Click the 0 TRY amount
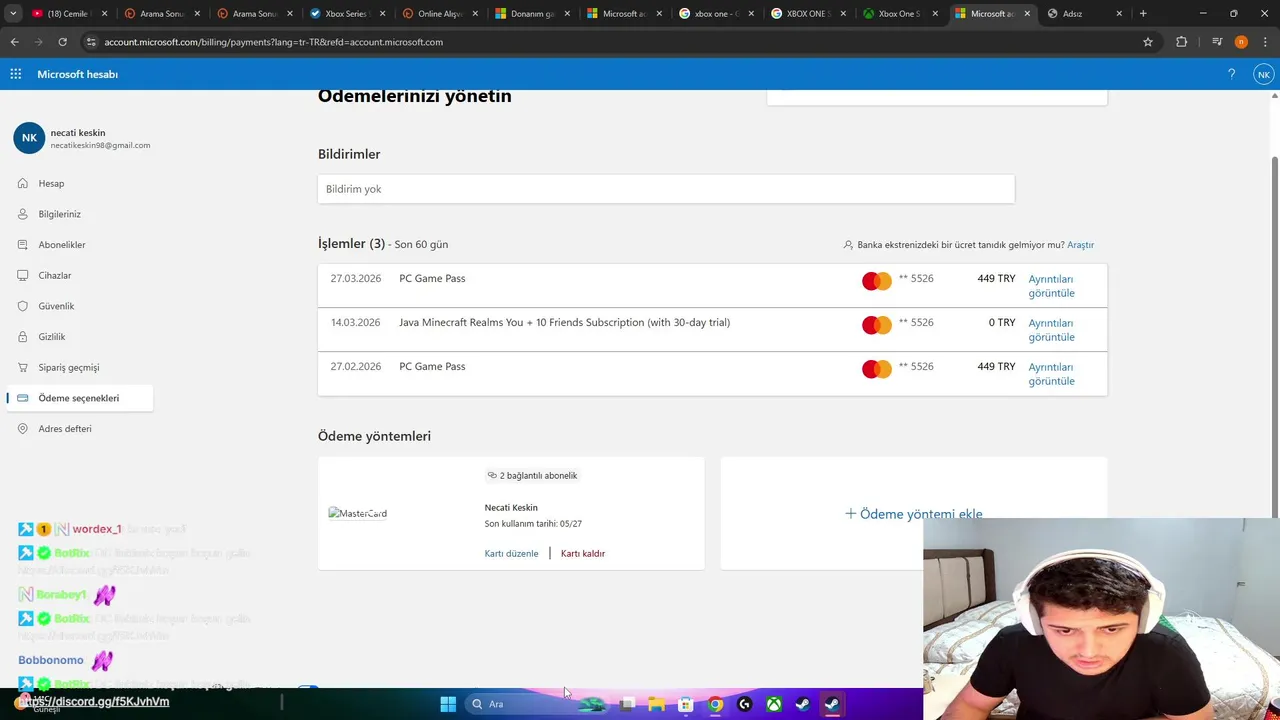The image size is (1280, 720). [x=1002, y=323]
